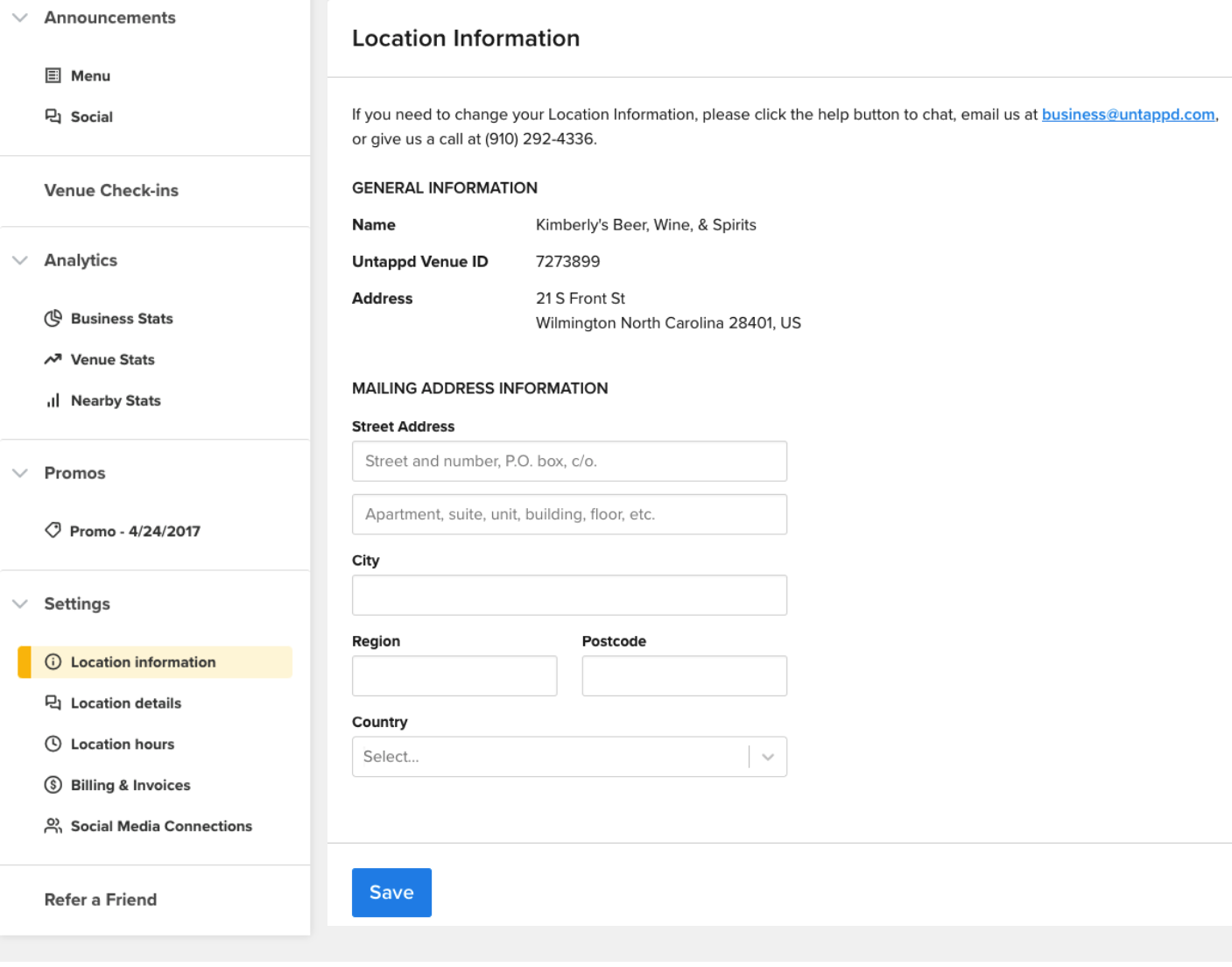
Task: Open Refer a Friend
Action: pos(101,900)
